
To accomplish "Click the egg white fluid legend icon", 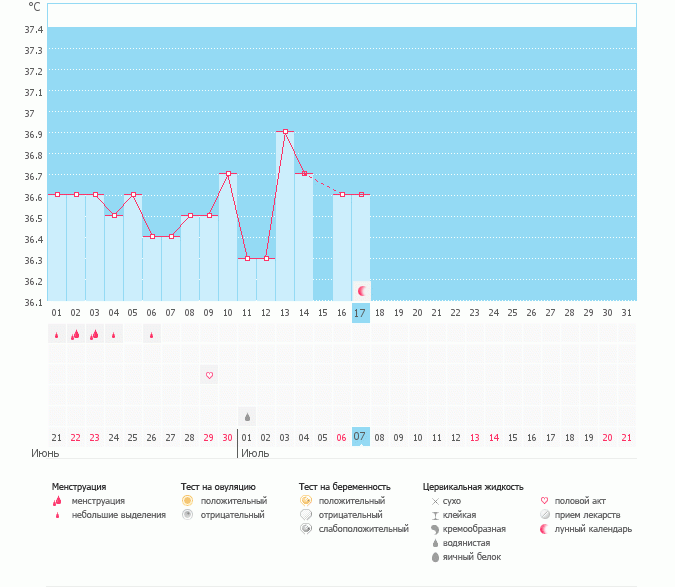I will click(x=435, y=557).
